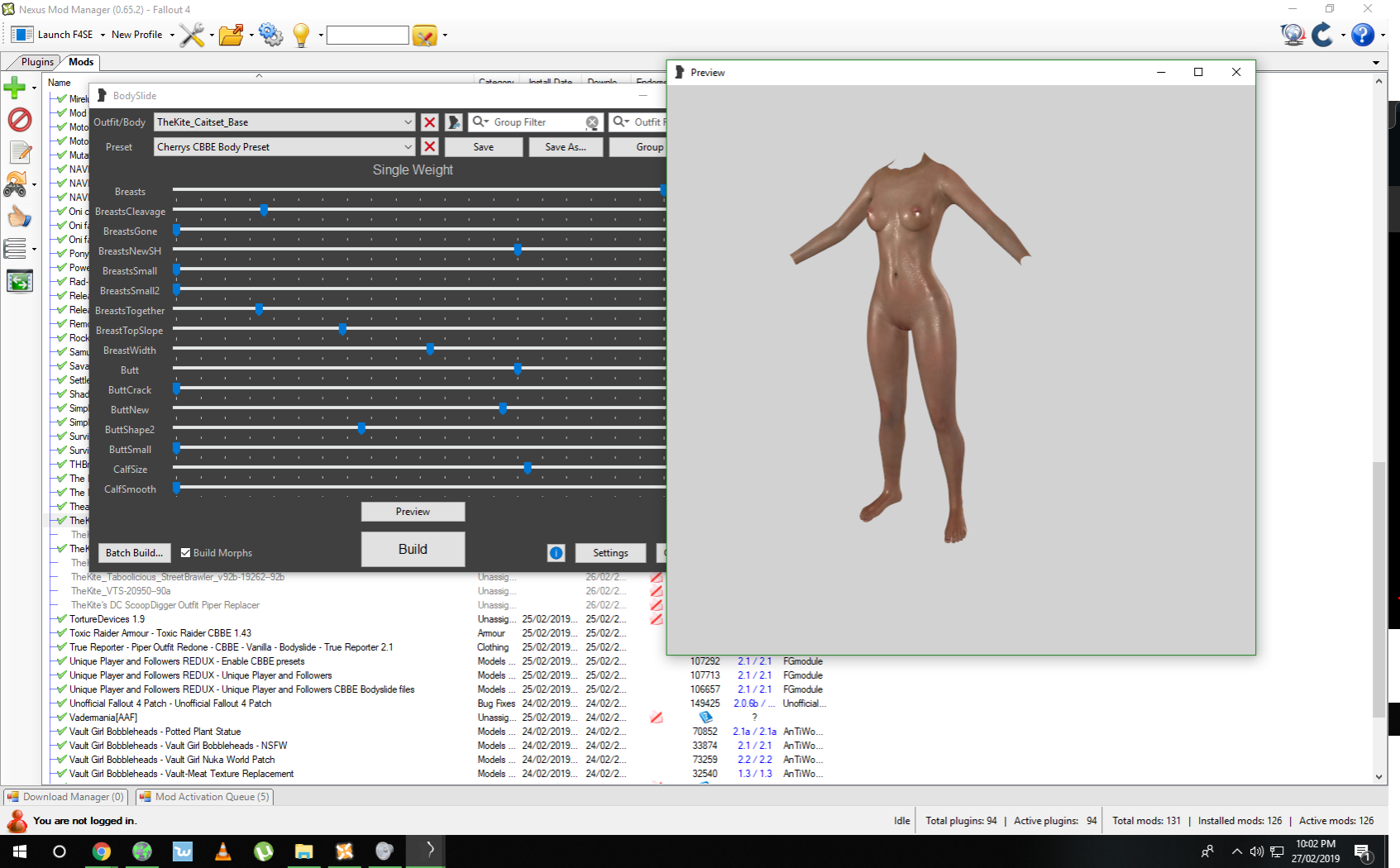Click the yellow tools icon beside the search box
1400x868 pixels.
(424, 36)
